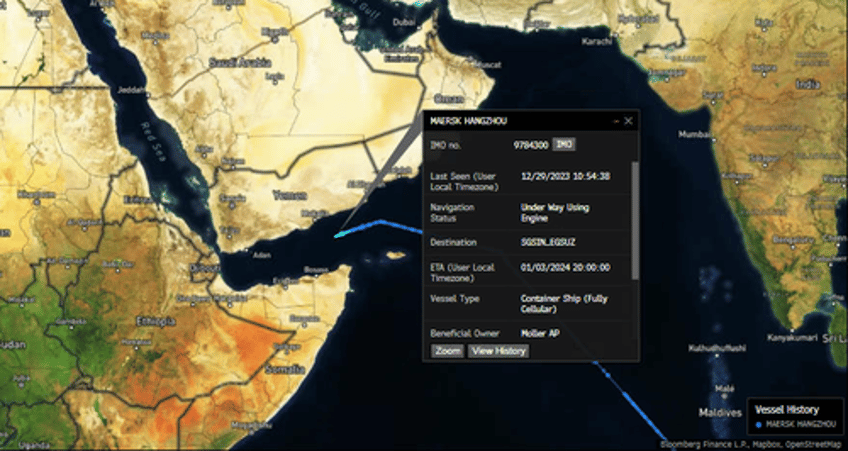Click the Jeddah city label
Viewport: 848px width, 451px height.
[132, 90]
